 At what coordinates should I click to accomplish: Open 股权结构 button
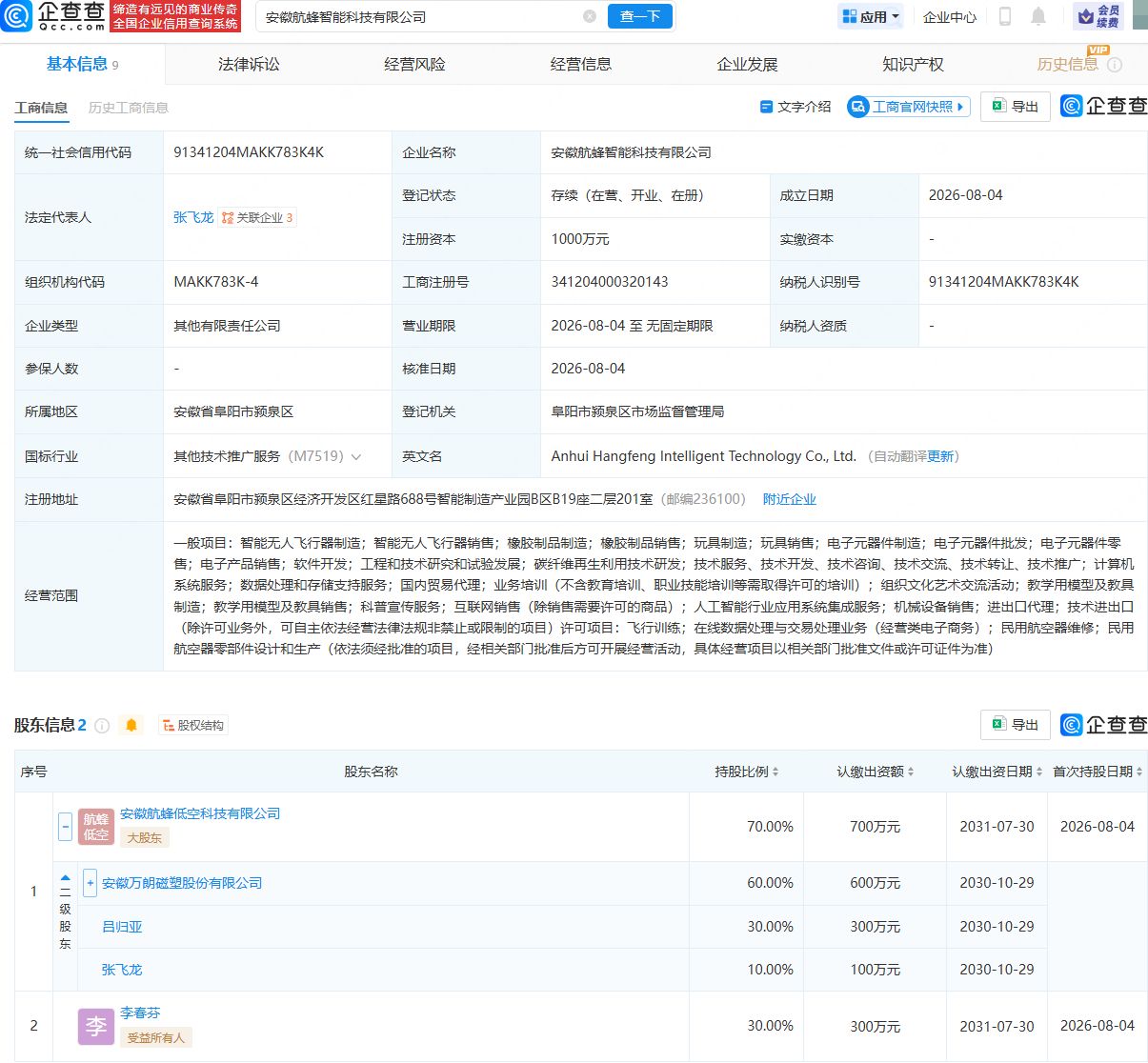click(193, 726)
